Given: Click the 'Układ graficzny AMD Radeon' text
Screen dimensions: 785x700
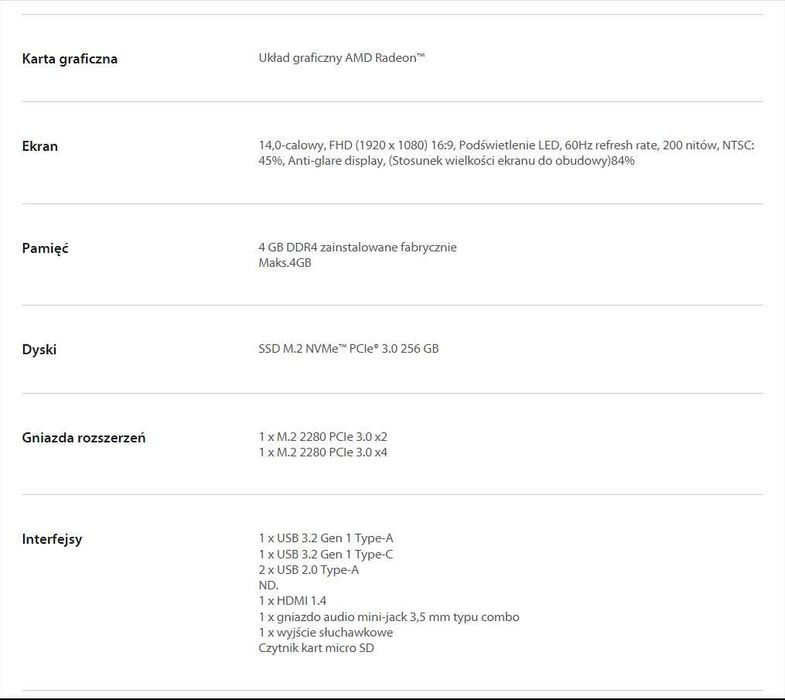Looking at the screenshot, I should click(x=341, y=59).
